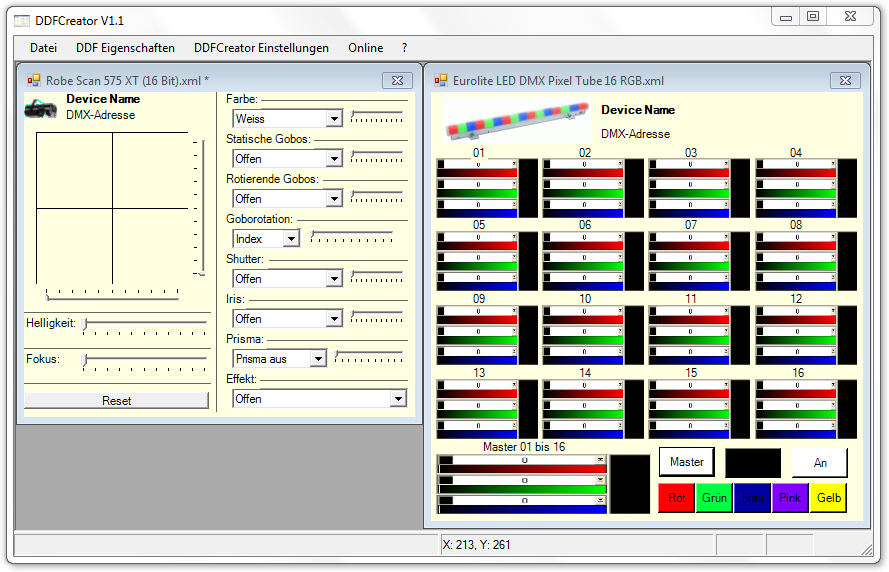Click the pan/tilt crosshair position area
Screen dimensions: 889x572
[112, 208]
